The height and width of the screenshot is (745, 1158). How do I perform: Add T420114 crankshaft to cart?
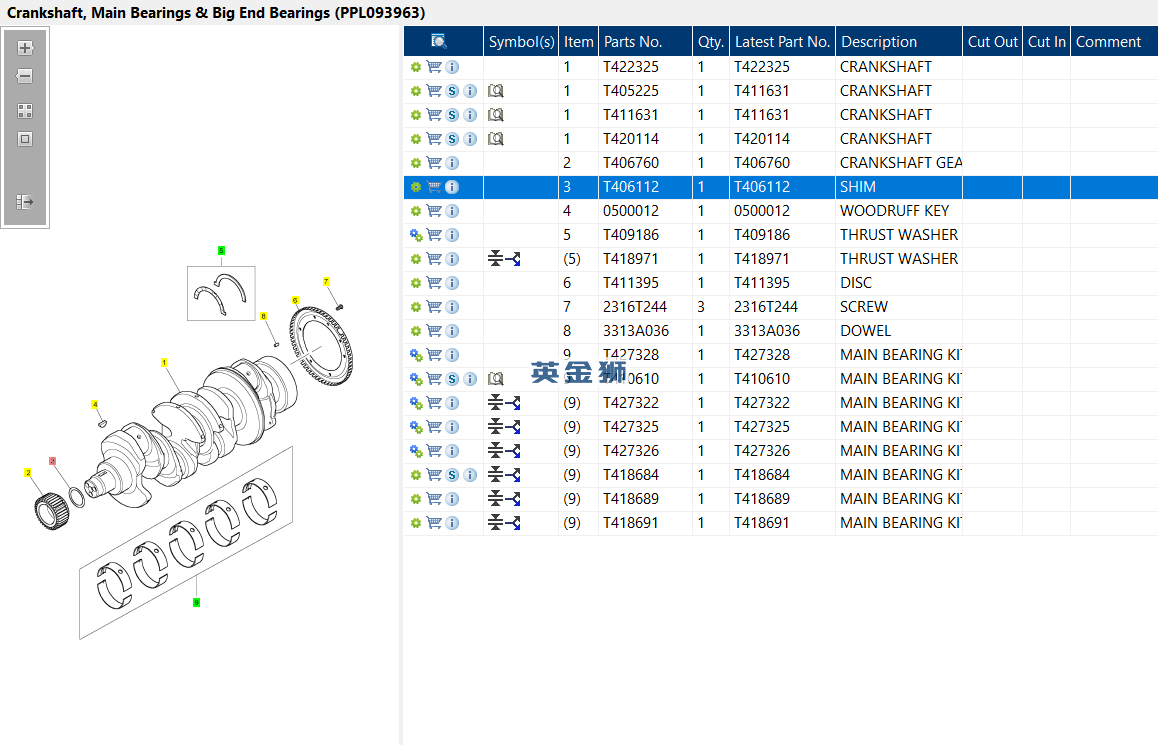point(434,139)
